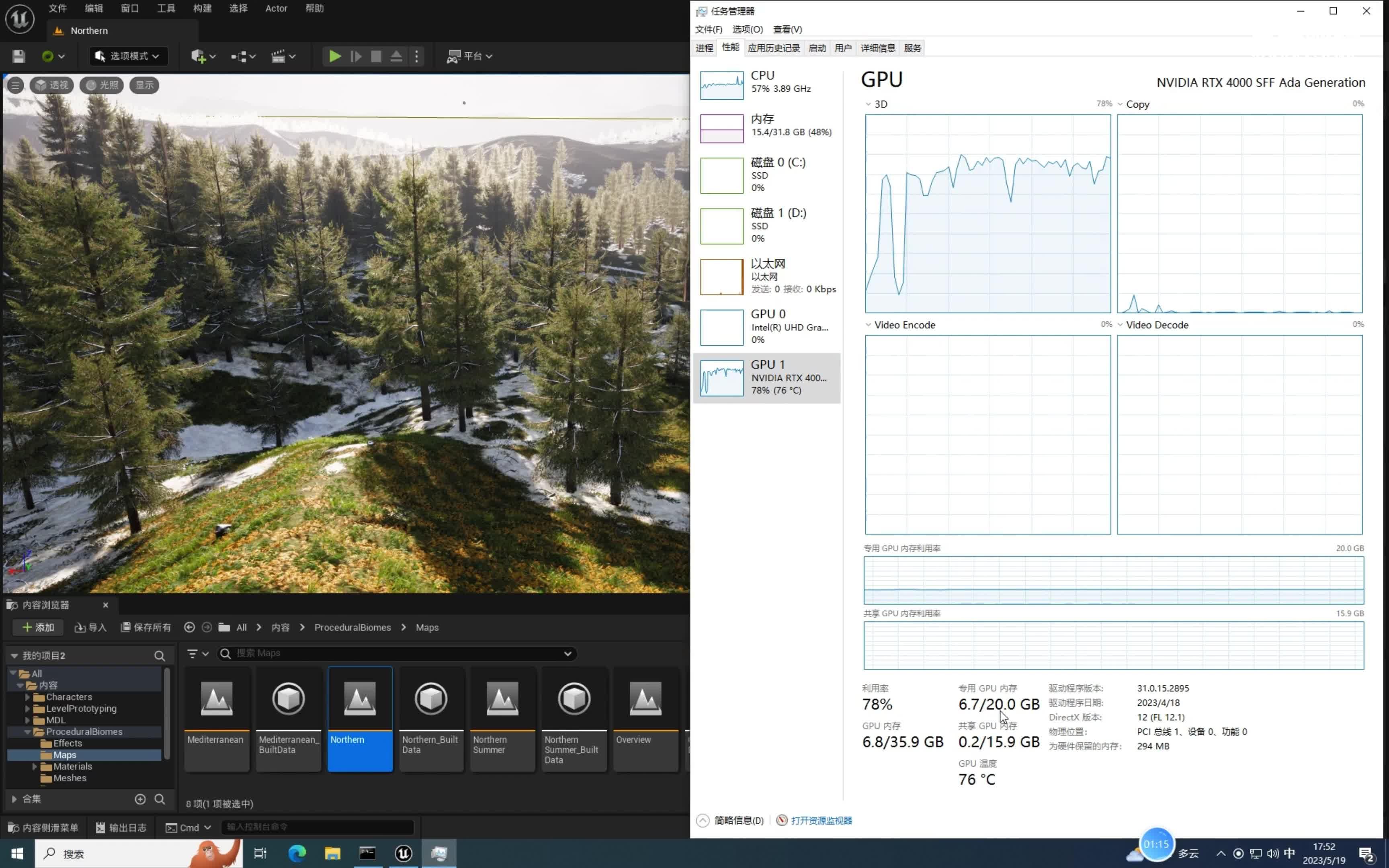Switch to the 进程 processes tab
Viewport: 1389px width, 868px height.
704,48
